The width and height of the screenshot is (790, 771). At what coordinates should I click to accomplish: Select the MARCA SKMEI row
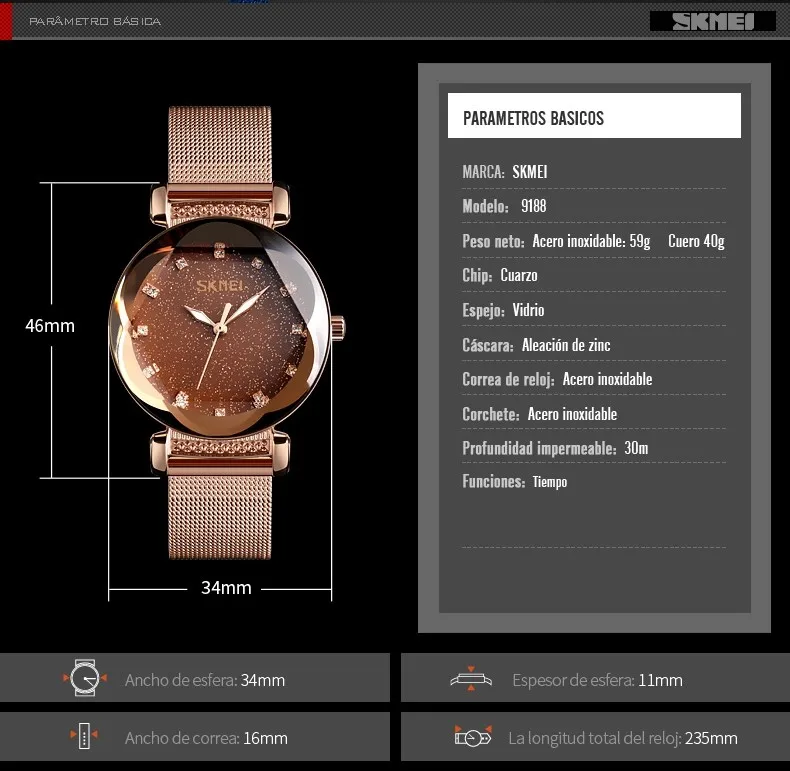[594, 172]
